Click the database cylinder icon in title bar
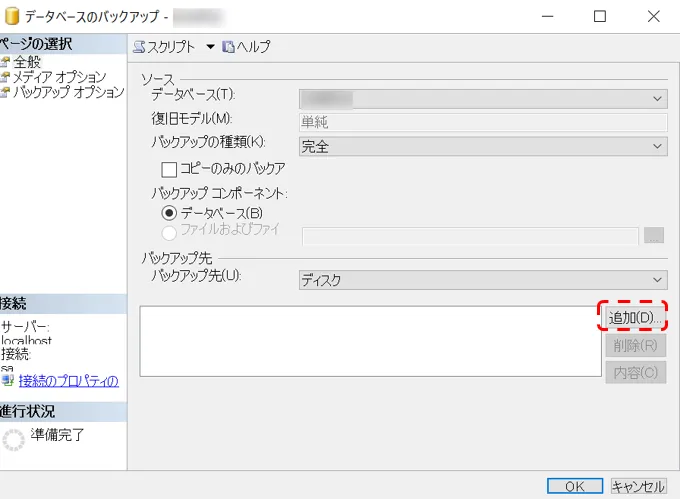Screen dimensions: 680x499 tap(13, 17)
